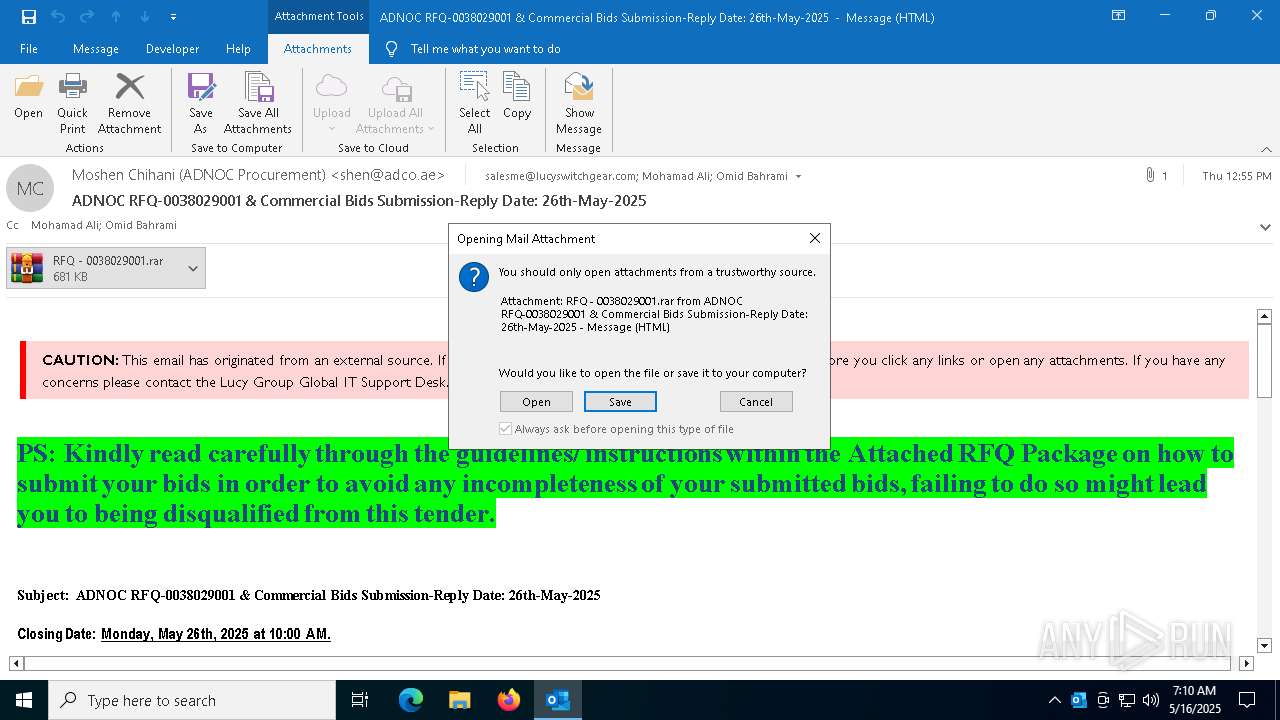The image size is (1280, 720).
Task: Open the Help tab
Action: pos(238,48)
